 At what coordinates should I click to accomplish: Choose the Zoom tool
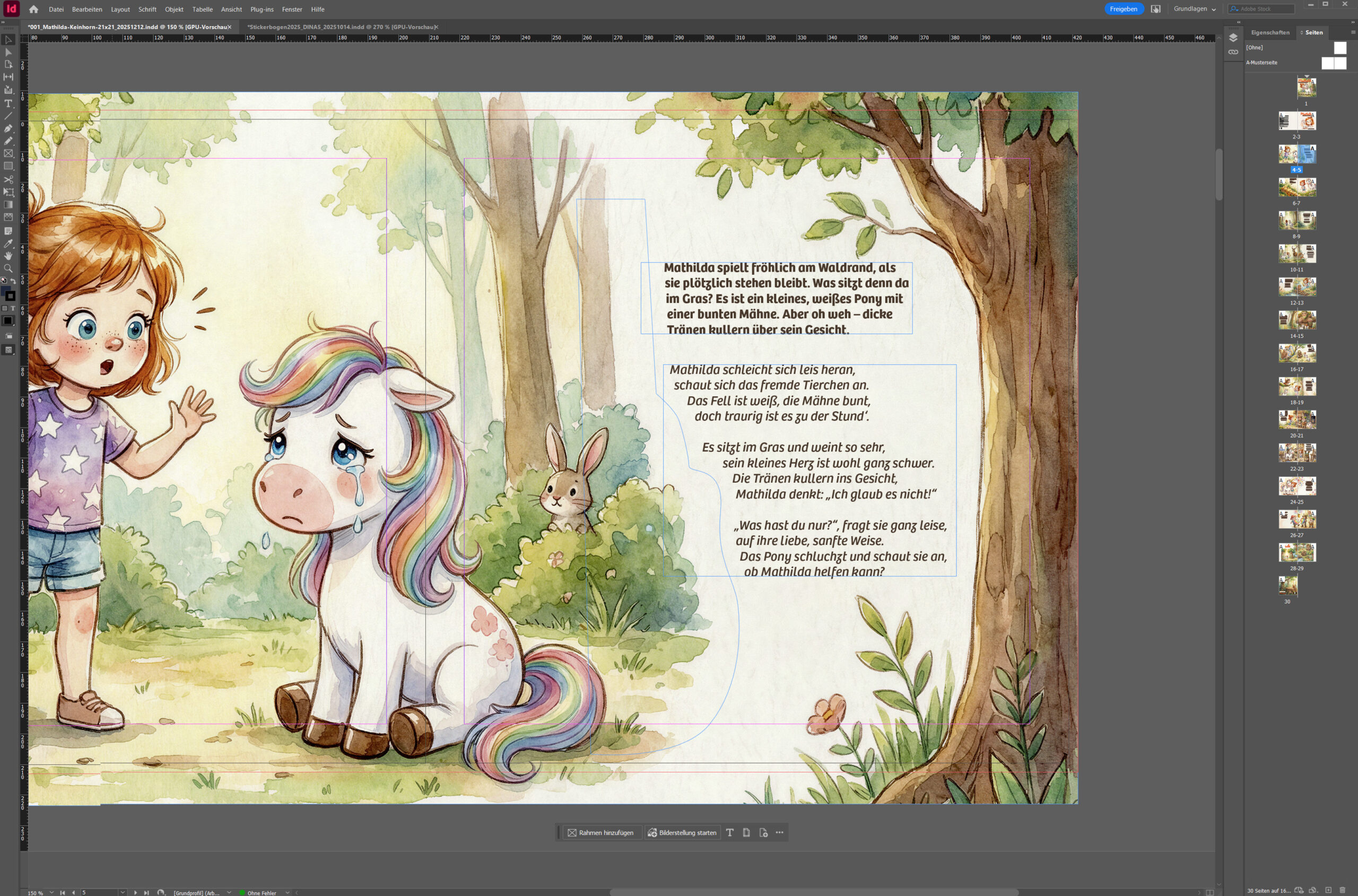(8, 268)
